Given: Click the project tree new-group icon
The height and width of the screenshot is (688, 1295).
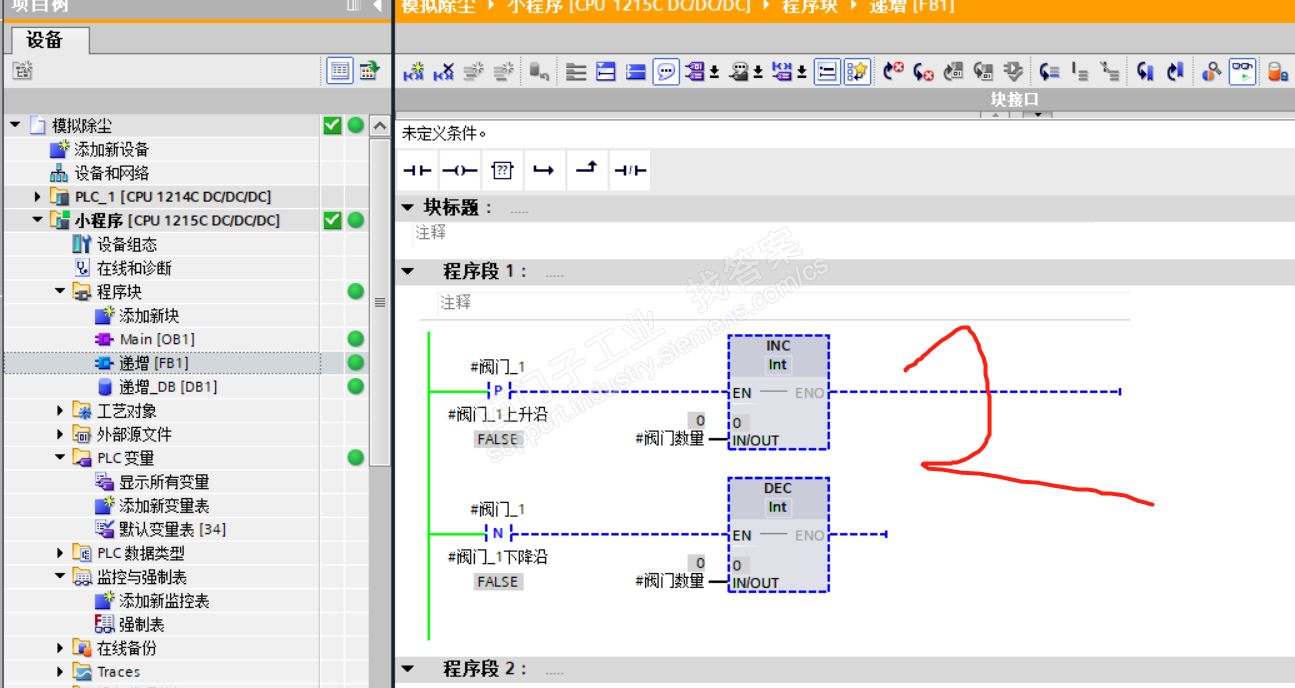Looking at the screenshot, I should 22,71.
